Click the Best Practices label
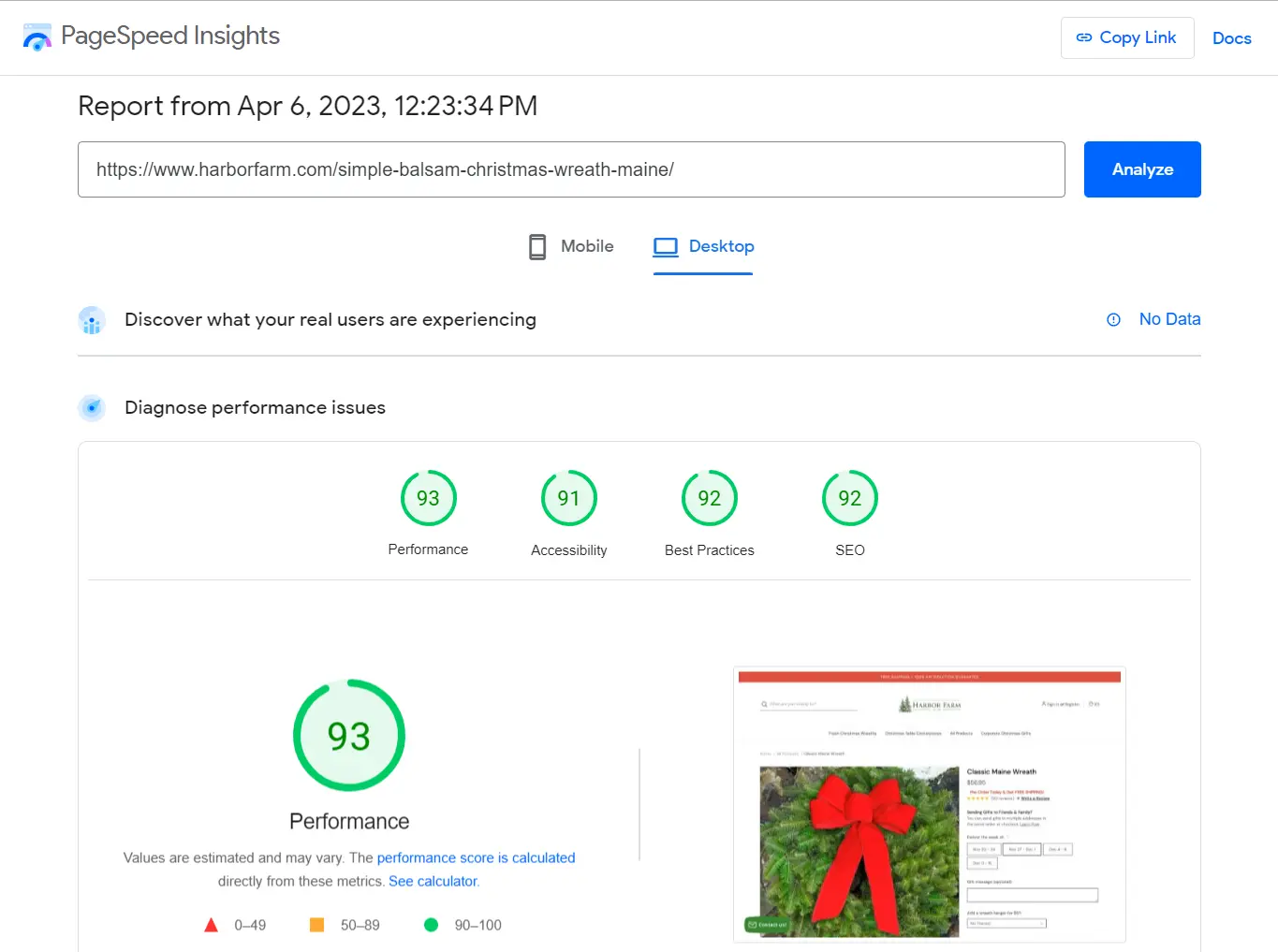Viewport: 1278px width, 952px height. (x=710, y=550)
